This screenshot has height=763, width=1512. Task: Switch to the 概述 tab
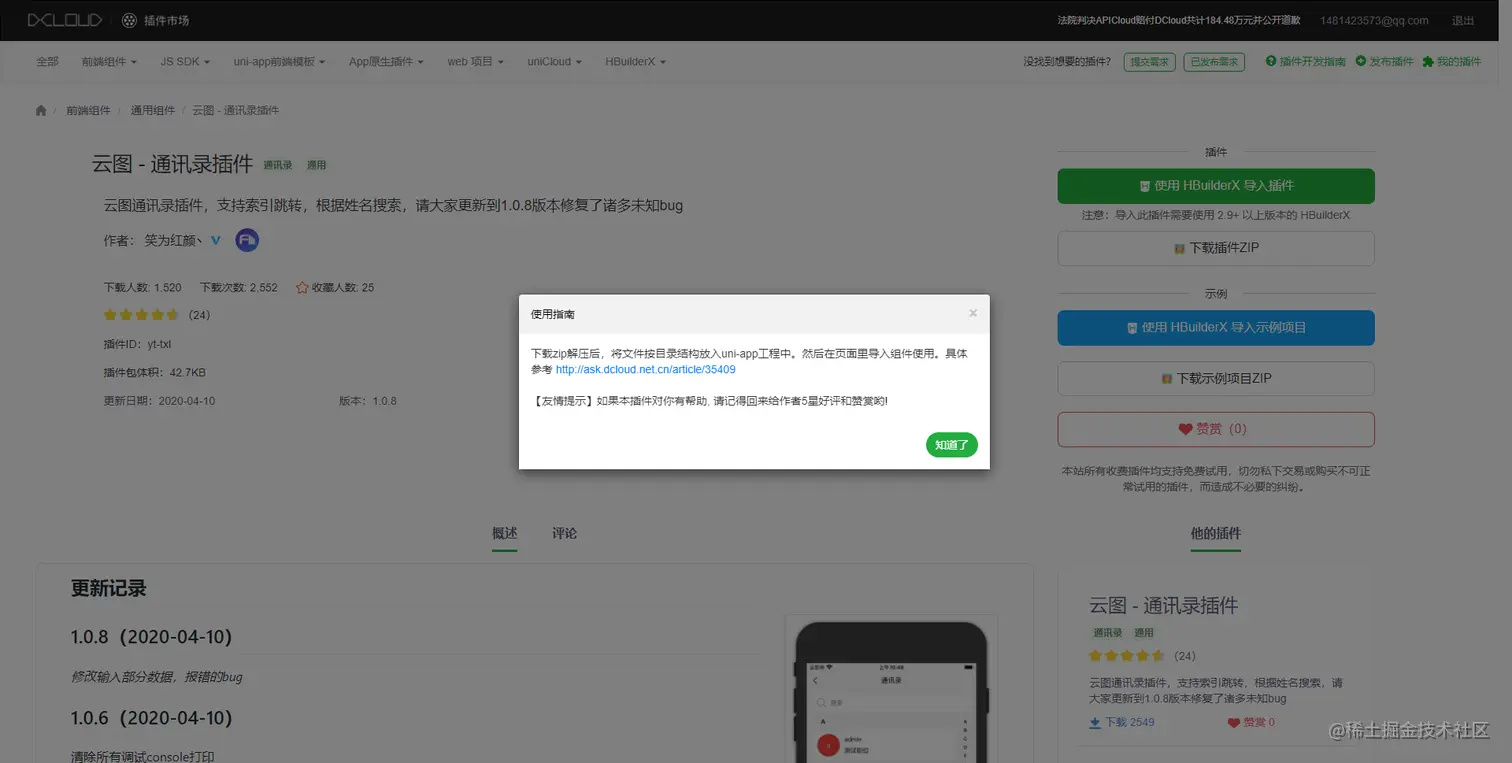click(x=505, y=533)
